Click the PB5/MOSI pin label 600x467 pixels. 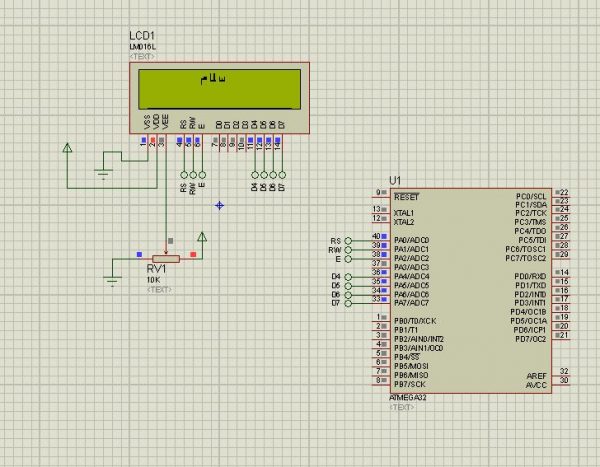[x=411, y=366]
